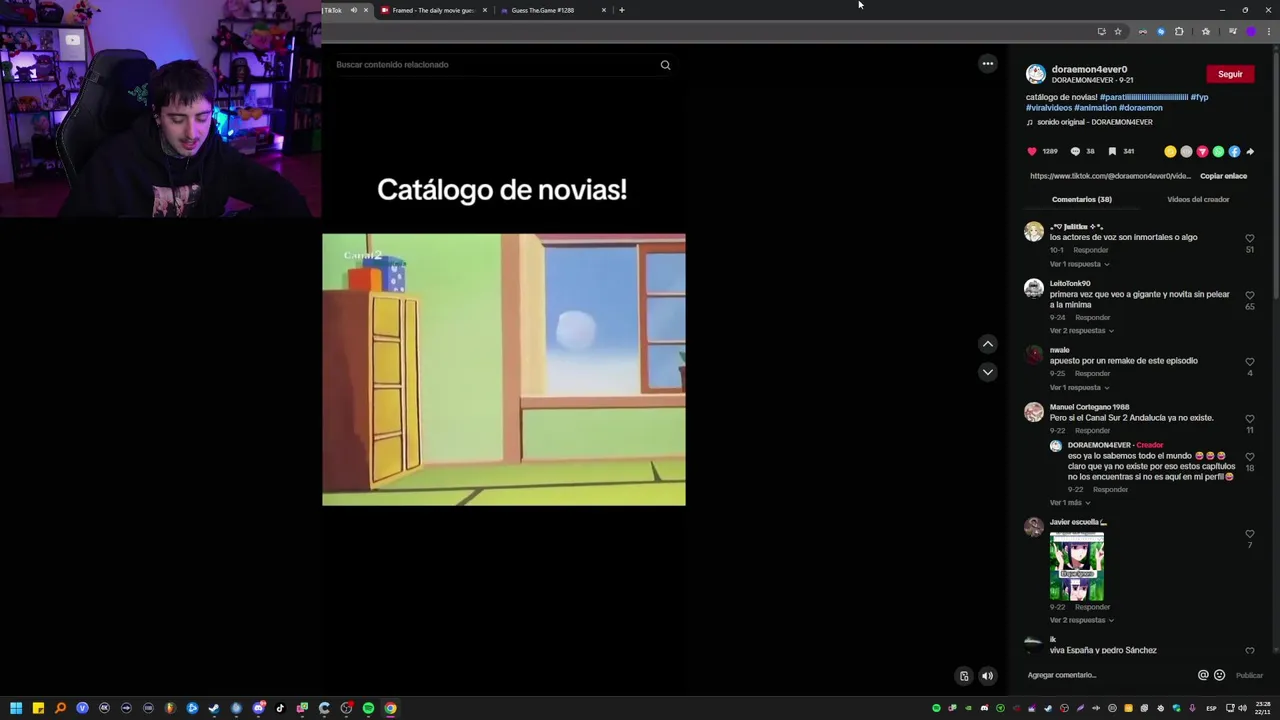Open the Windows Start menu
The height and width of the screenshot is (720, 1280).
[x=16, y=708]
